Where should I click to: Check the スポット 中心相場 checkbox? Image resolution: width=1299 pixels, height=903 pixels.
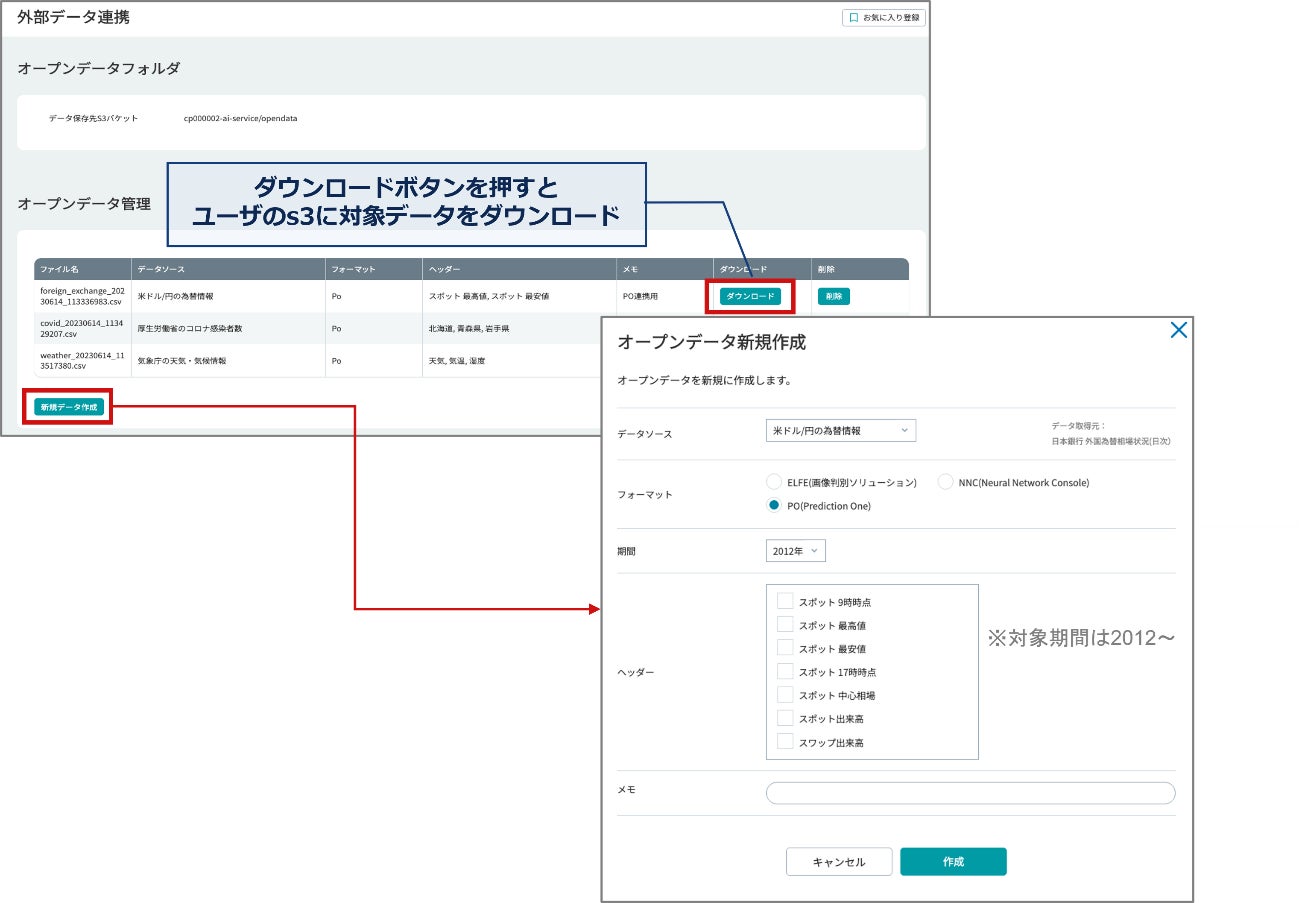coord(785,695)
